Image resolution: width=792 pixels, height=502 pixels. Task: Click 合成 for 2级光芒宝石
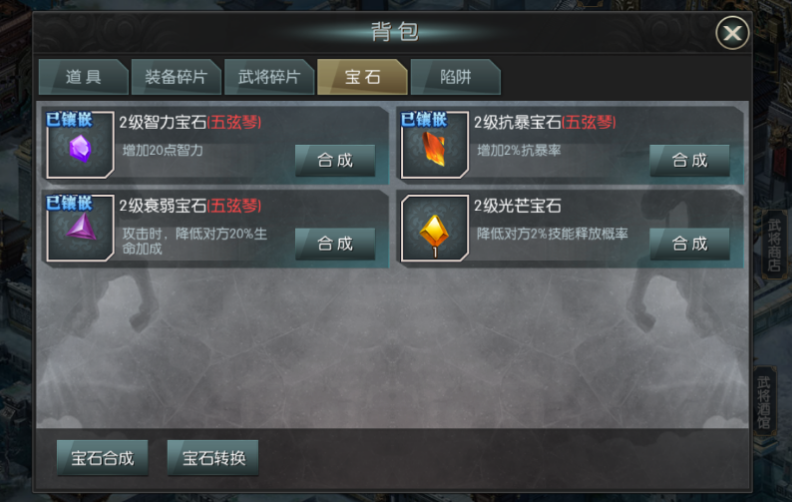pyautogui.click(x=689, y=244)
